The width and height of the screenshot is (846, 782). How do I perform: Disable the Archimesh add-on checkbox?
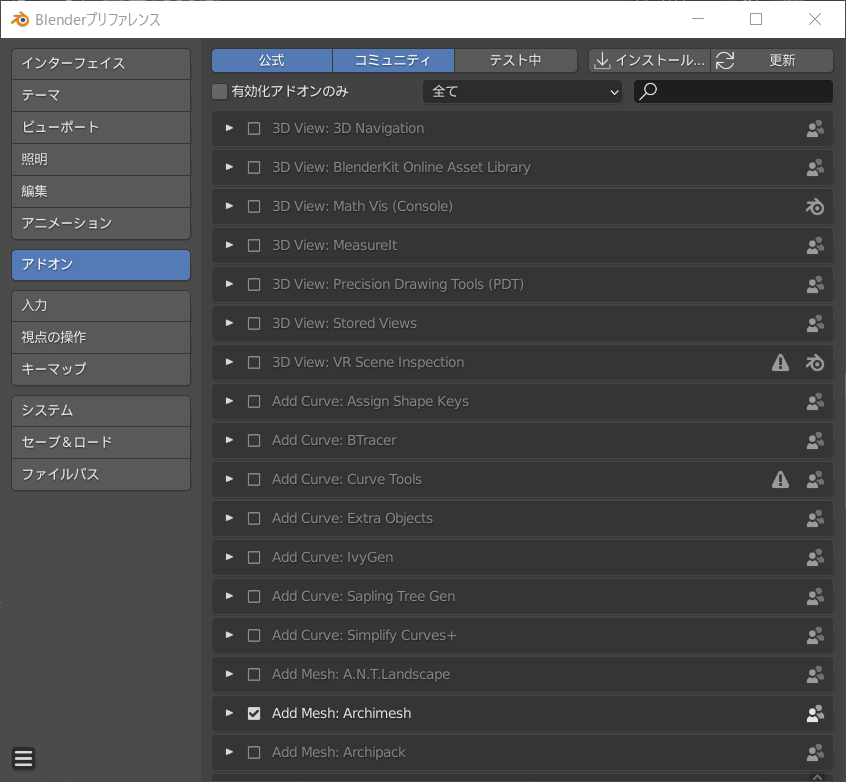254,713
